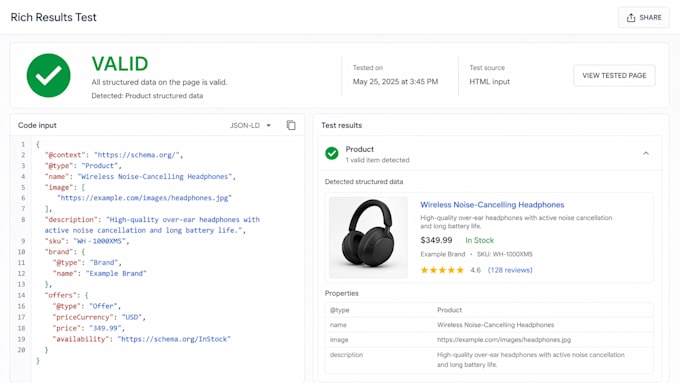Click the Detected structured data heading

[x=364, y=182]
